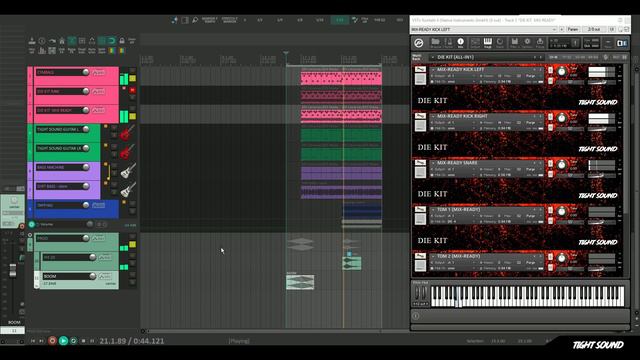Toggle the yellow solo button on CYMBALS track
The width and height of the screenshot is (640, 360).
(x=133, y=78)
